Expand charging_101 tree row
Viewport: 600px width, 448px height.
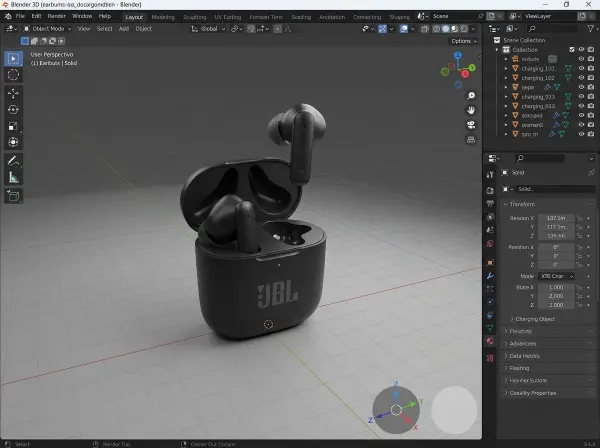click(506, 68)
